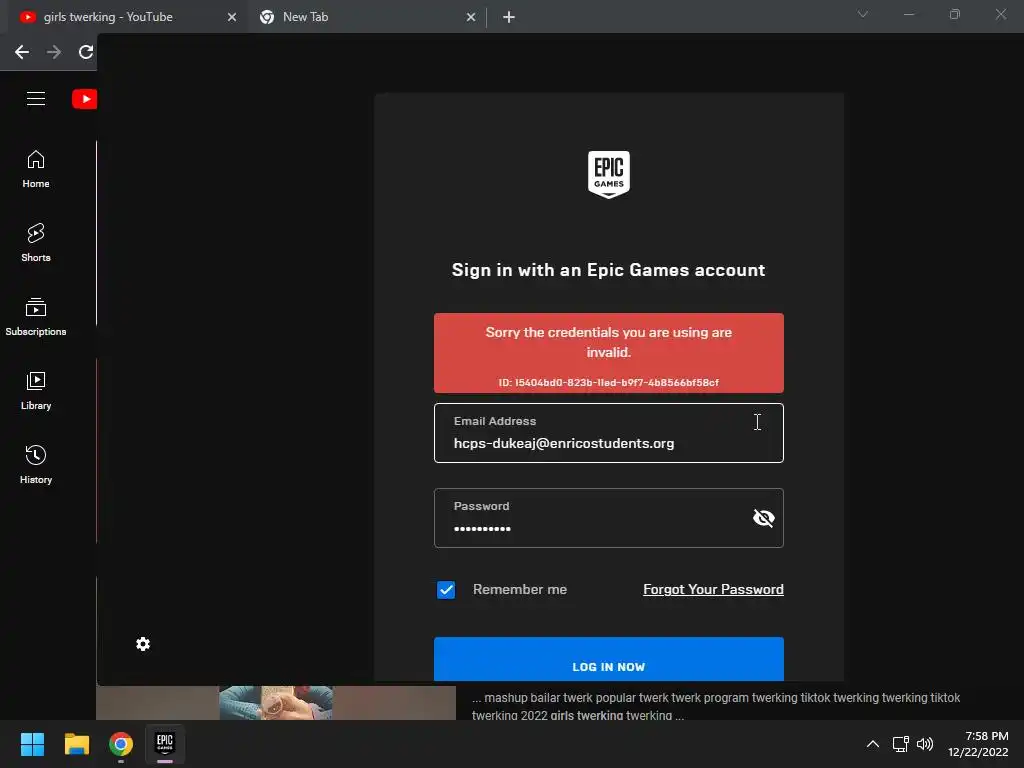The width and height of the screenshot is (1024, 768).
Task: Click the invalid credentials error banner
Action: 609,353
